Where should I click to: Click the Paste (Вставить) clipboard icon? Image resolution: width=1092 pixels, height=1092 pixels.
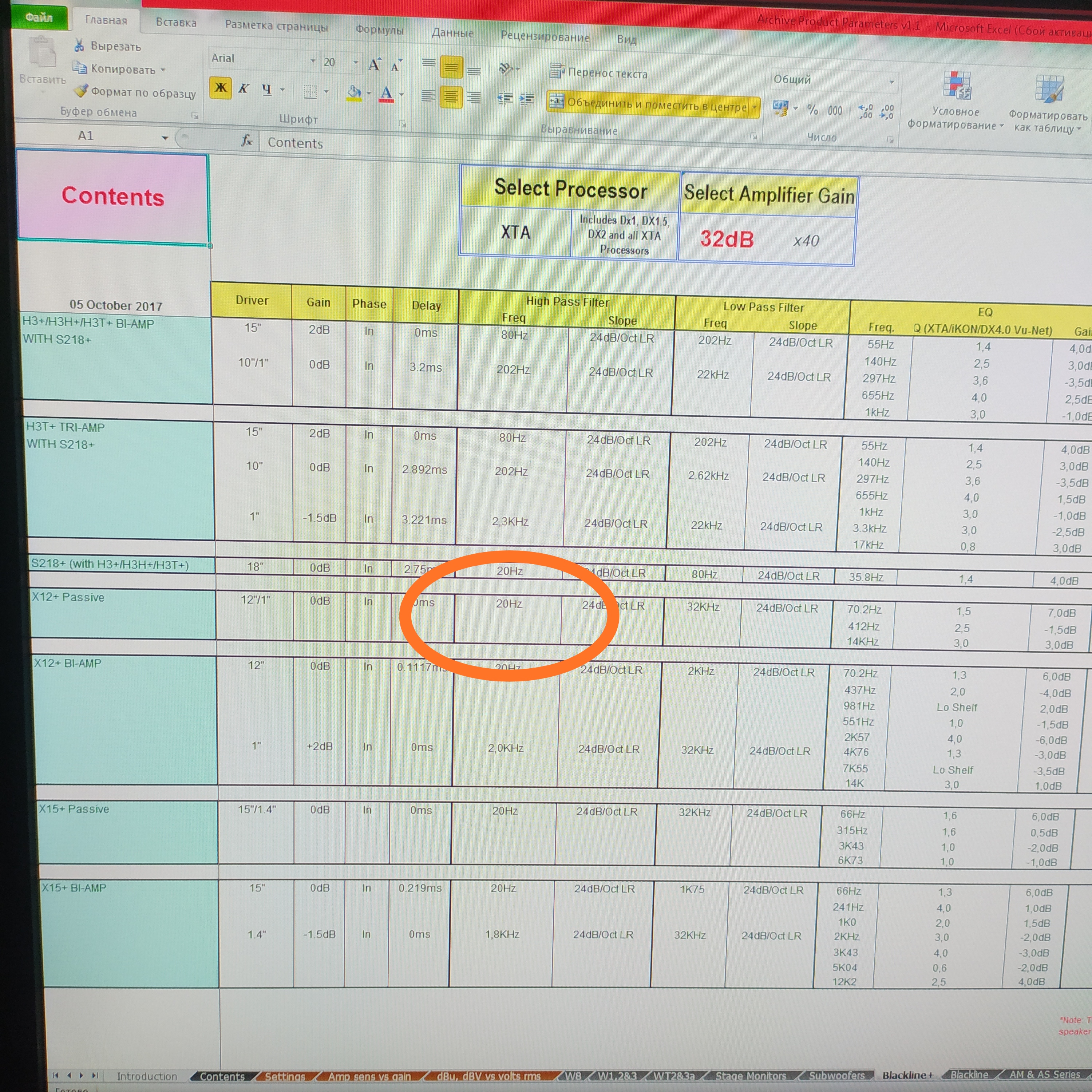pyautogui.click(x=43, y=52)
